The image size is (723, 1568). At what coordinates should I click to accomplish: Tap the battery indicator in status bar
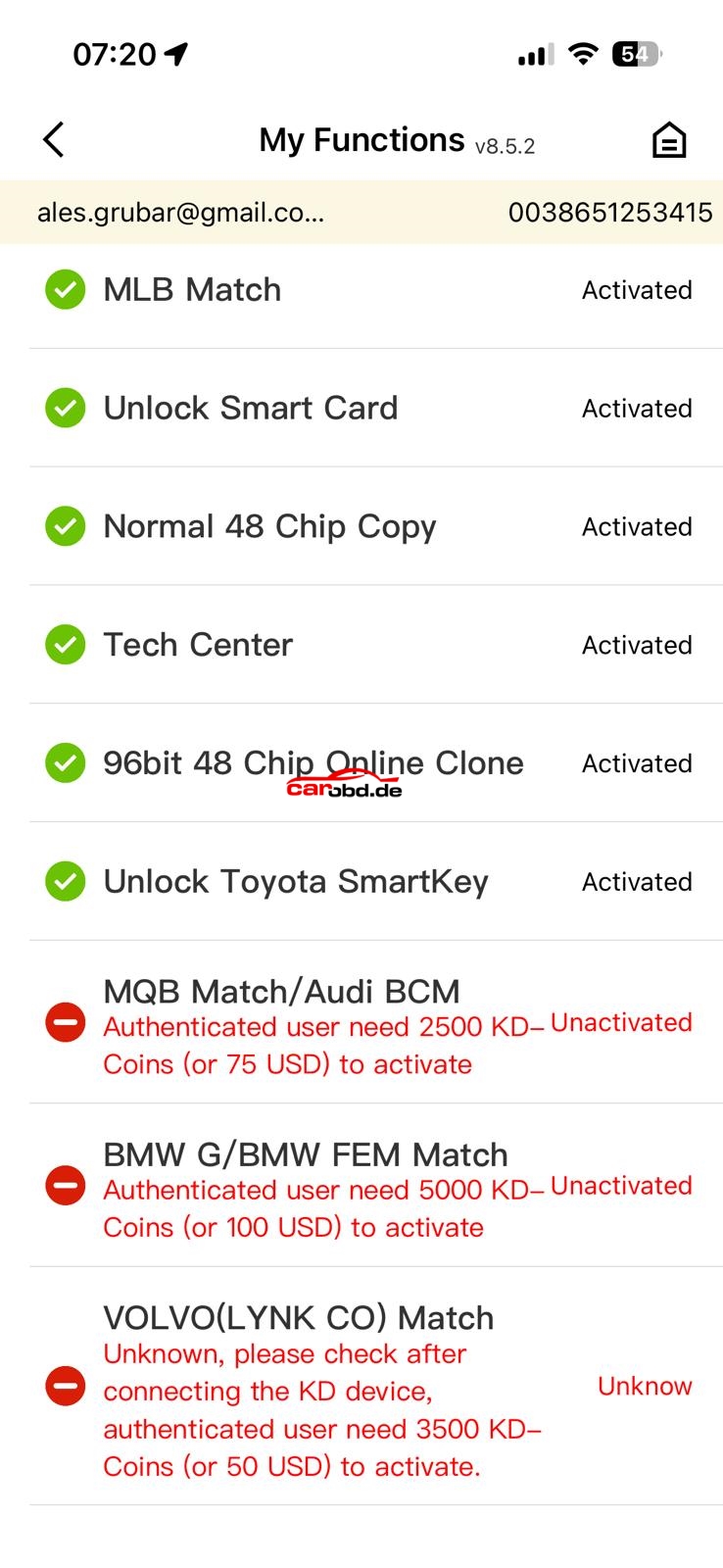[x=636, y=55]
